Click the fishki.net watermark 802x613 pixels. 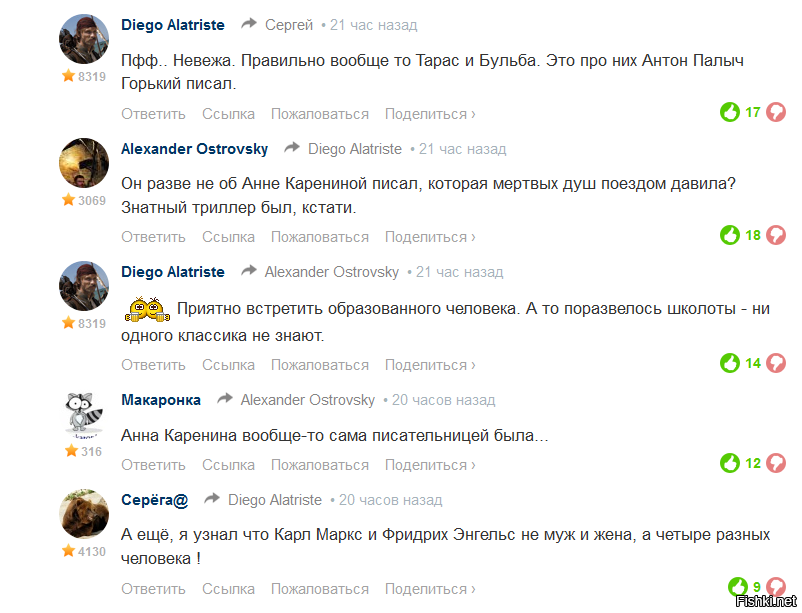click(x=764, y=603)
